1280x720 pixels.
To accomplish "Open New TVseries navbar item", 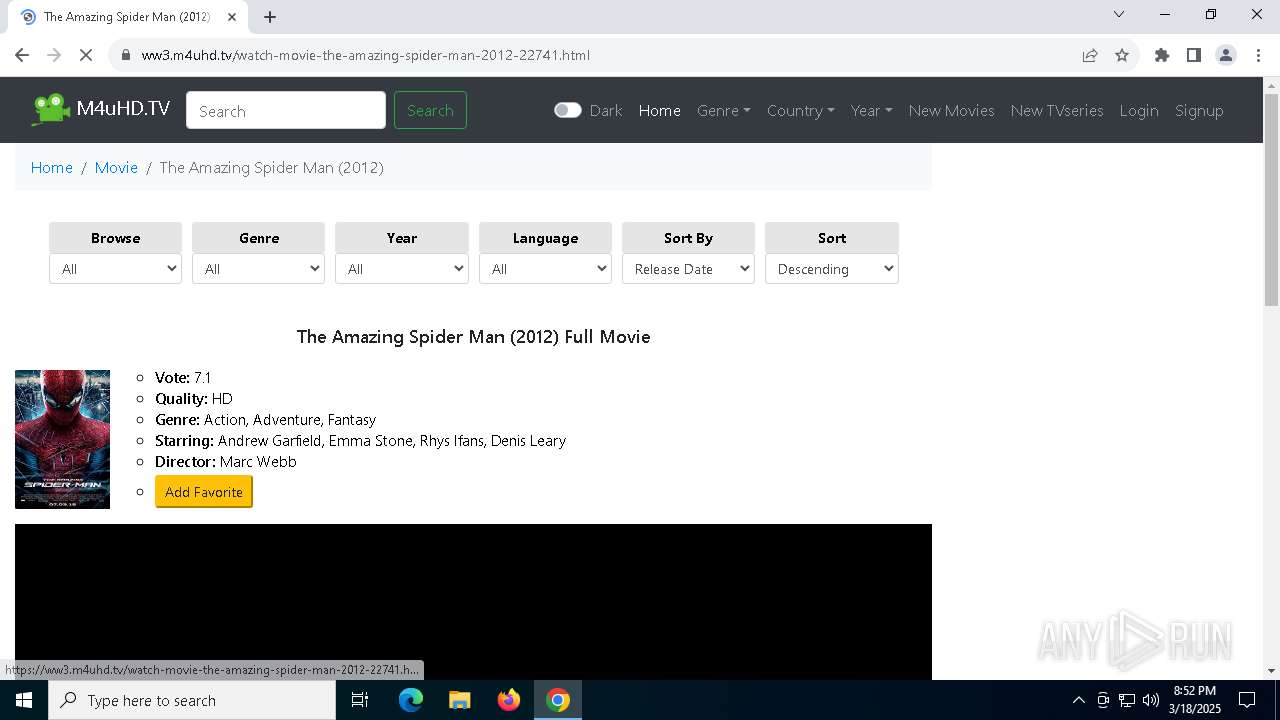I will tap(1057, 110).
